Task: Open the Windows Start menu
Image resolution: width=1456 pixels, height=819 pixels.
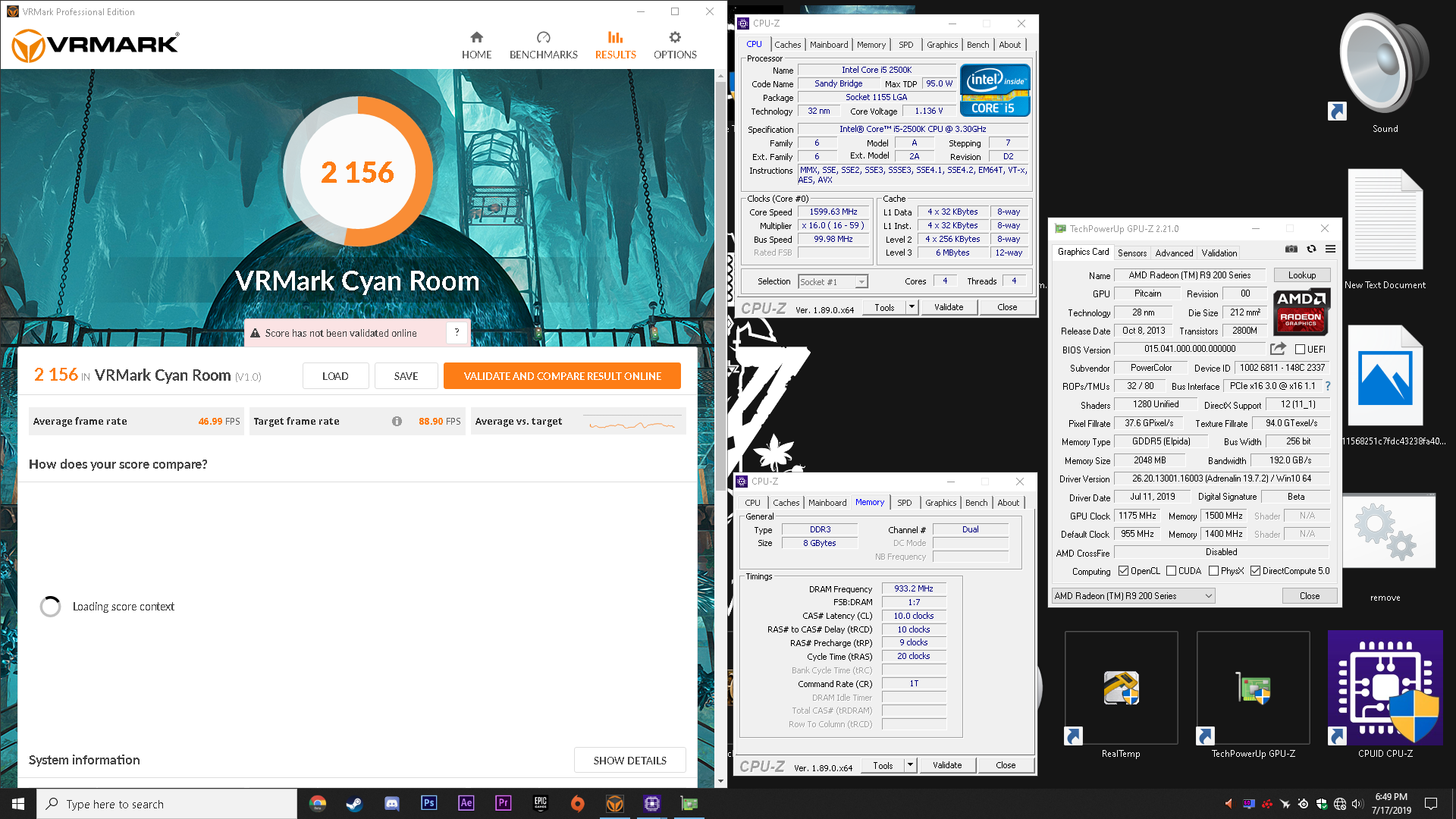Action: click(x=18, y=804)
